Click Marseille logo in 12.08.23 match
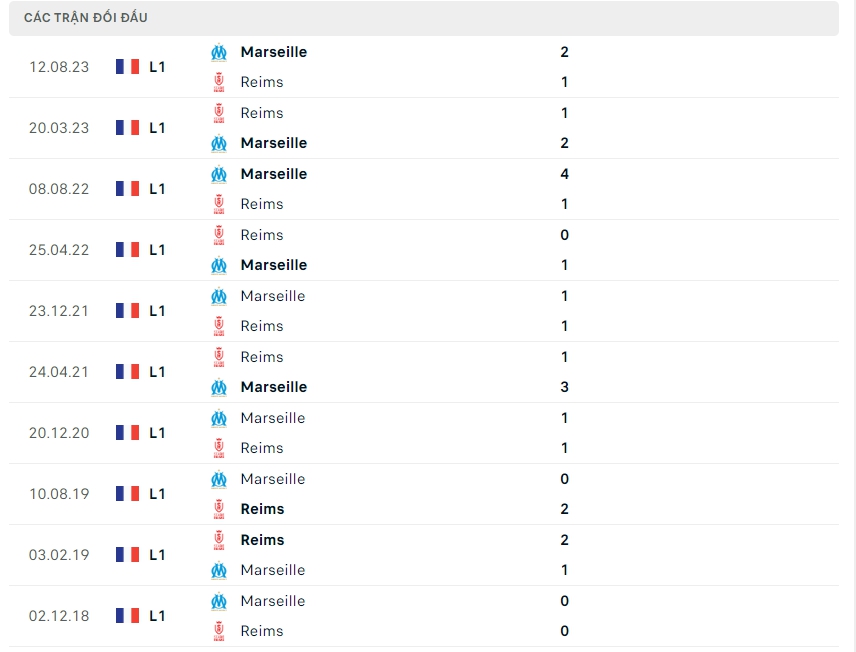856x652 pixels. 219,52
